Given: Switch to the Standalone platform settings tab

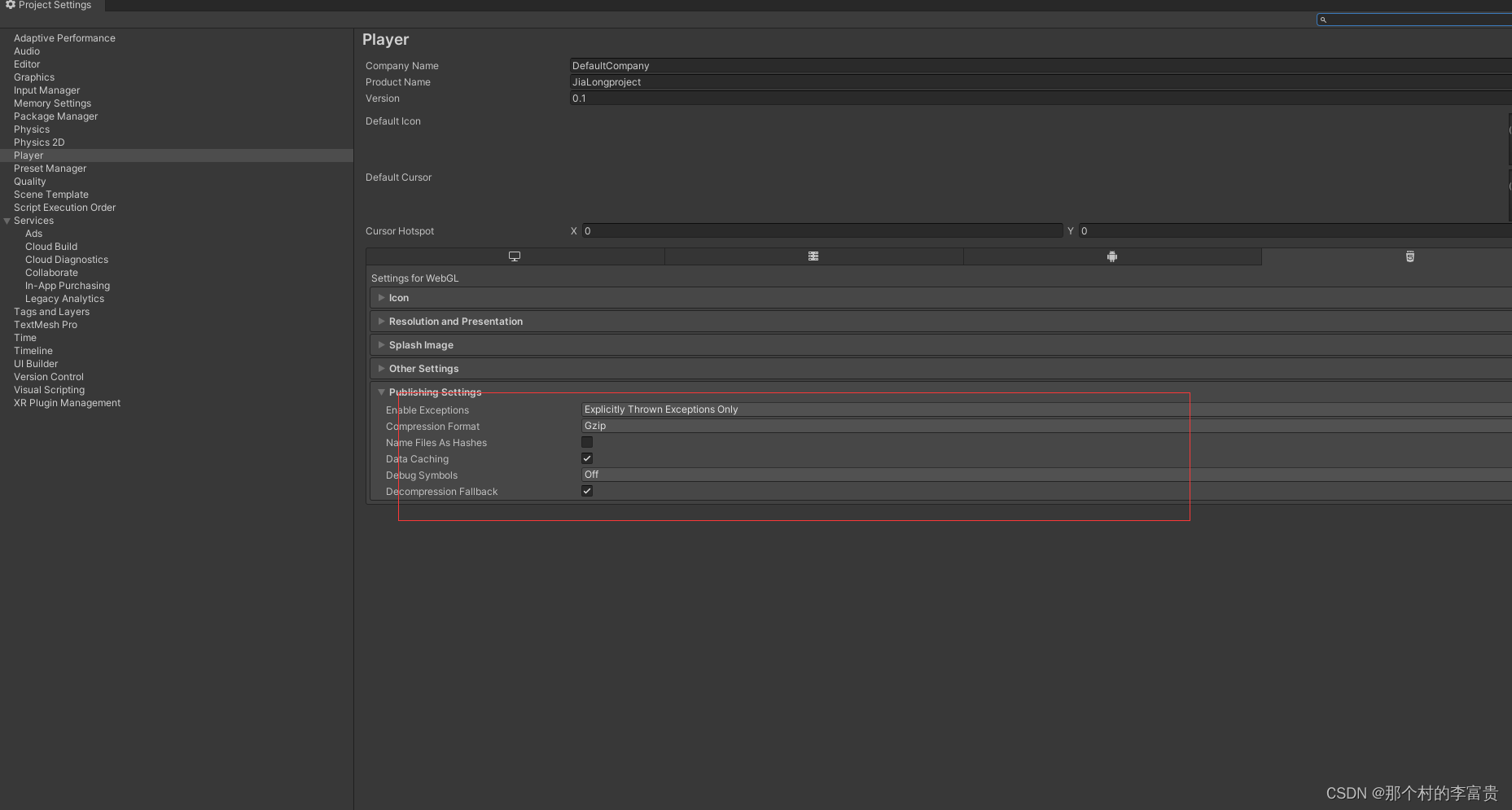Looking at the screenshot, I should click(x=514, y=256).
